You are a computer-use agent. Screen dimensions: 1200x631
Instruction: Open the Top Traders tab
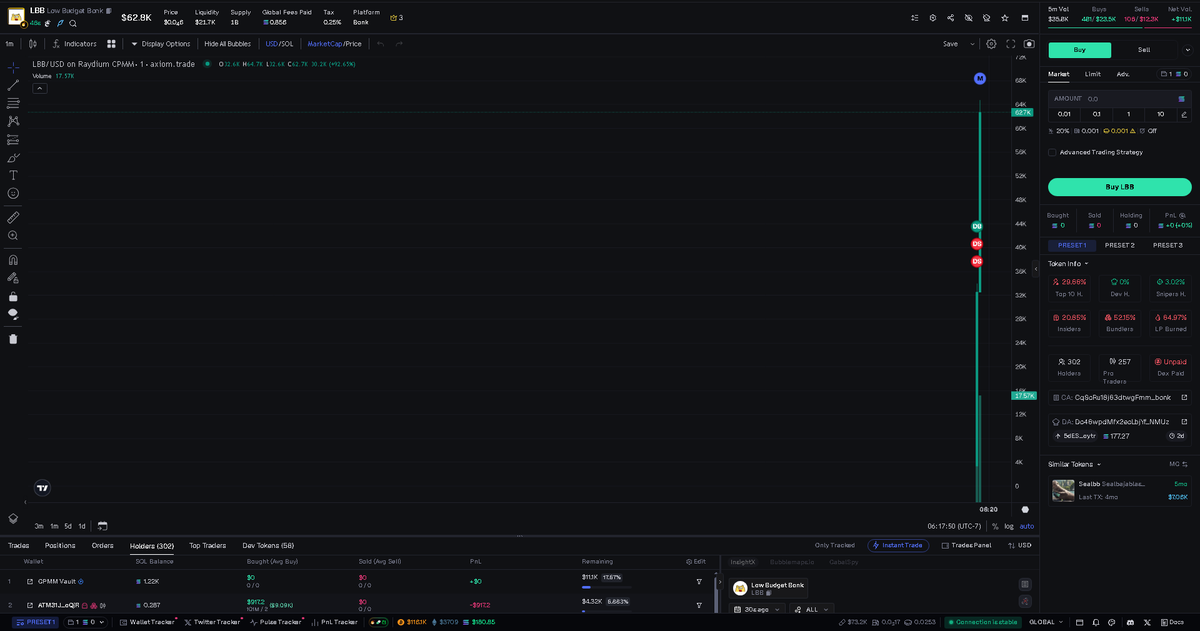[x=207, y=546]
